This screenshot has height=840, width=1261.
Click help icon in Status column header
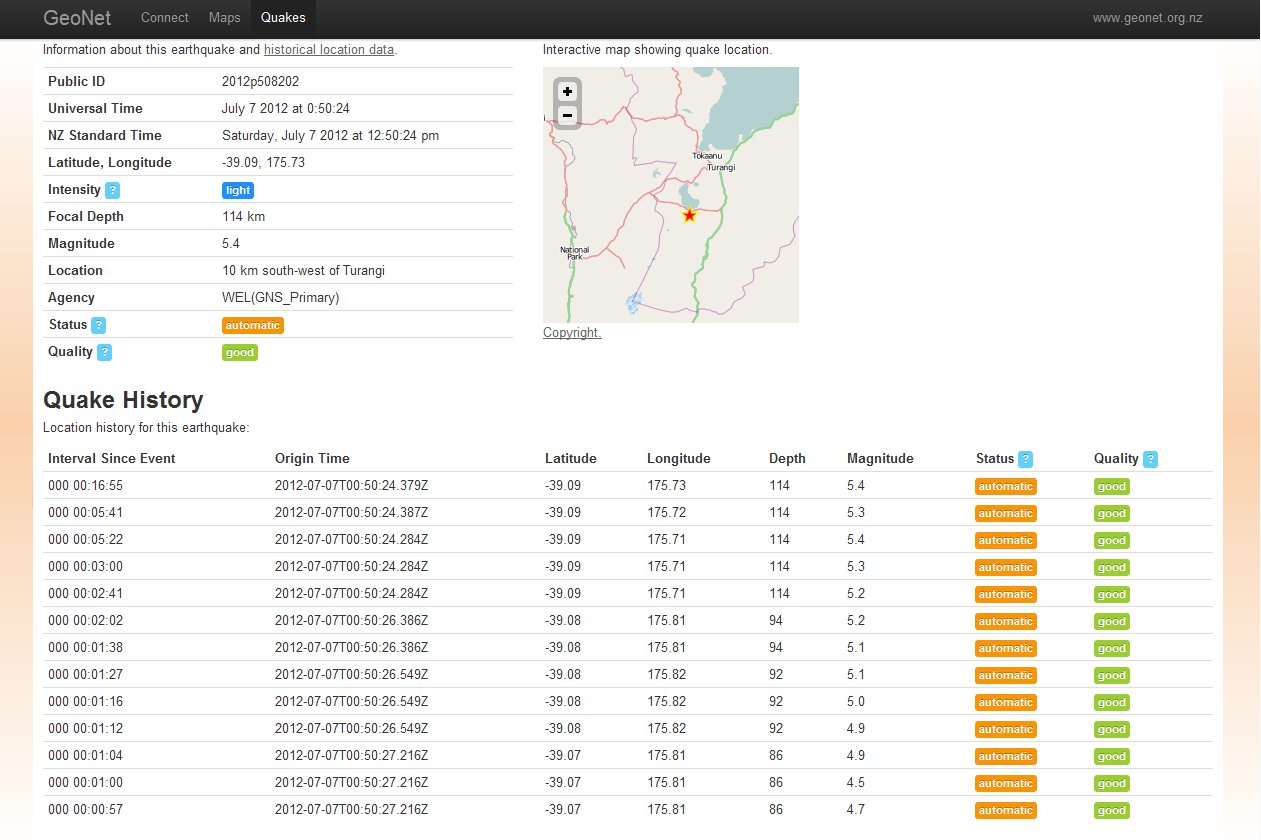pyautogui.click(x=1025, y=459)
